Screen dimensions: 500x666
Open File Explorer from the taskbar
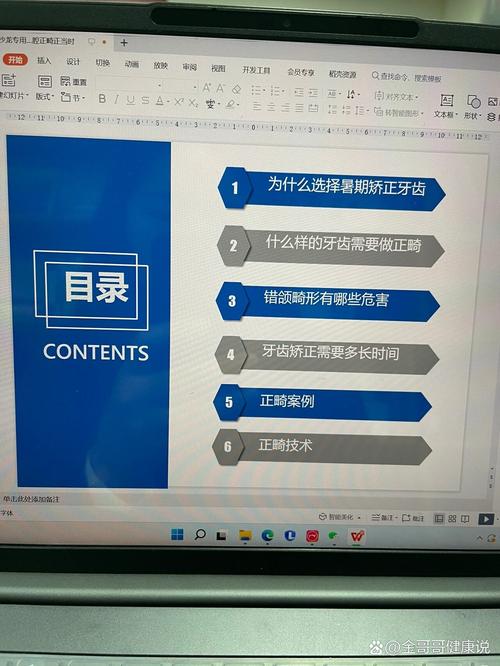(x=245, y=536)
